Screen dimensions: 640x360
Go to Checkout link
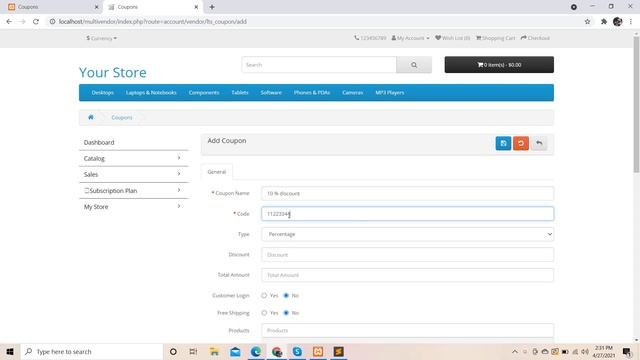[535, 38]
